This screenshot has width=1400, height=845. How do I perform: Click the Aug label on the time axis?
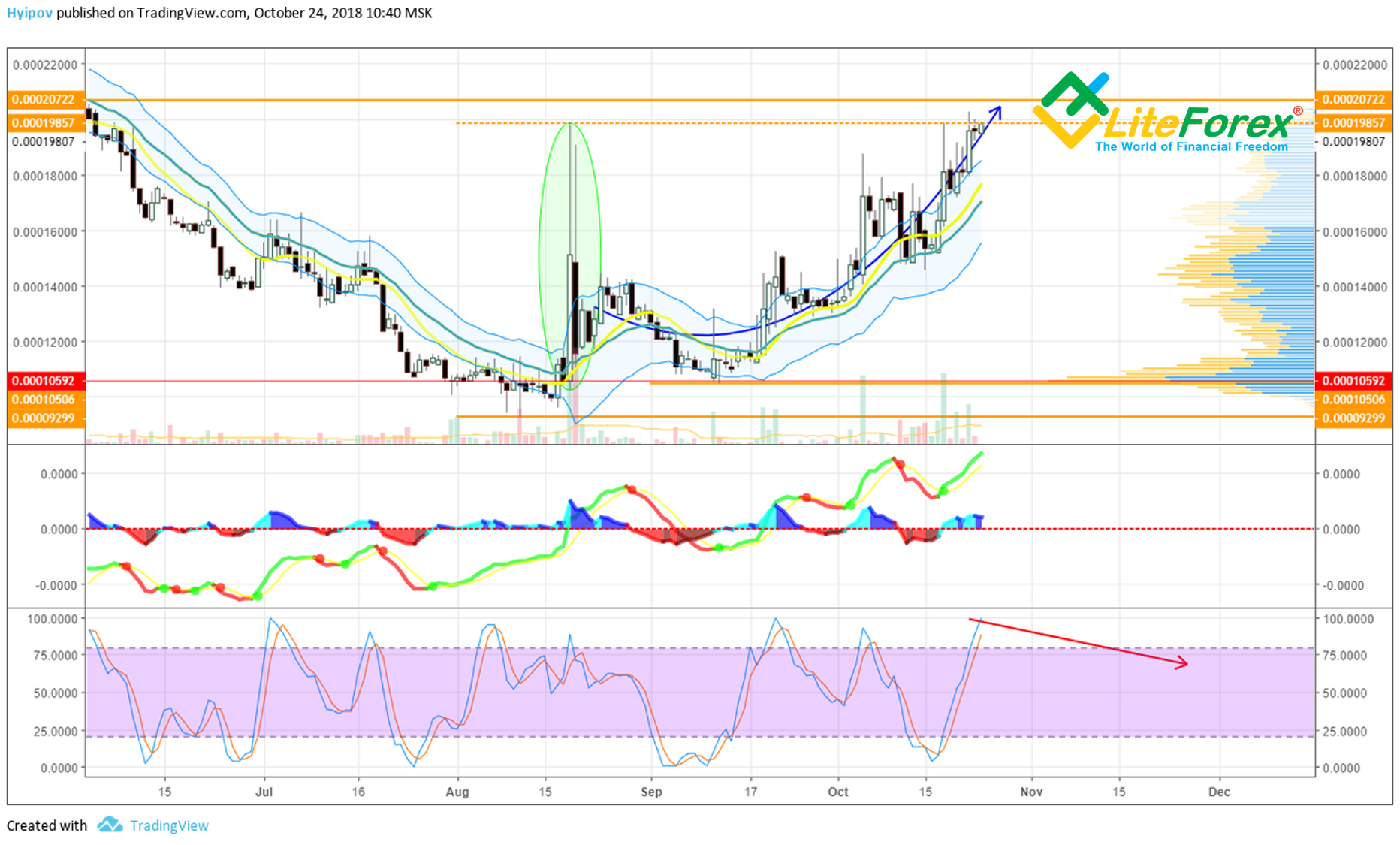pos(457,792)
